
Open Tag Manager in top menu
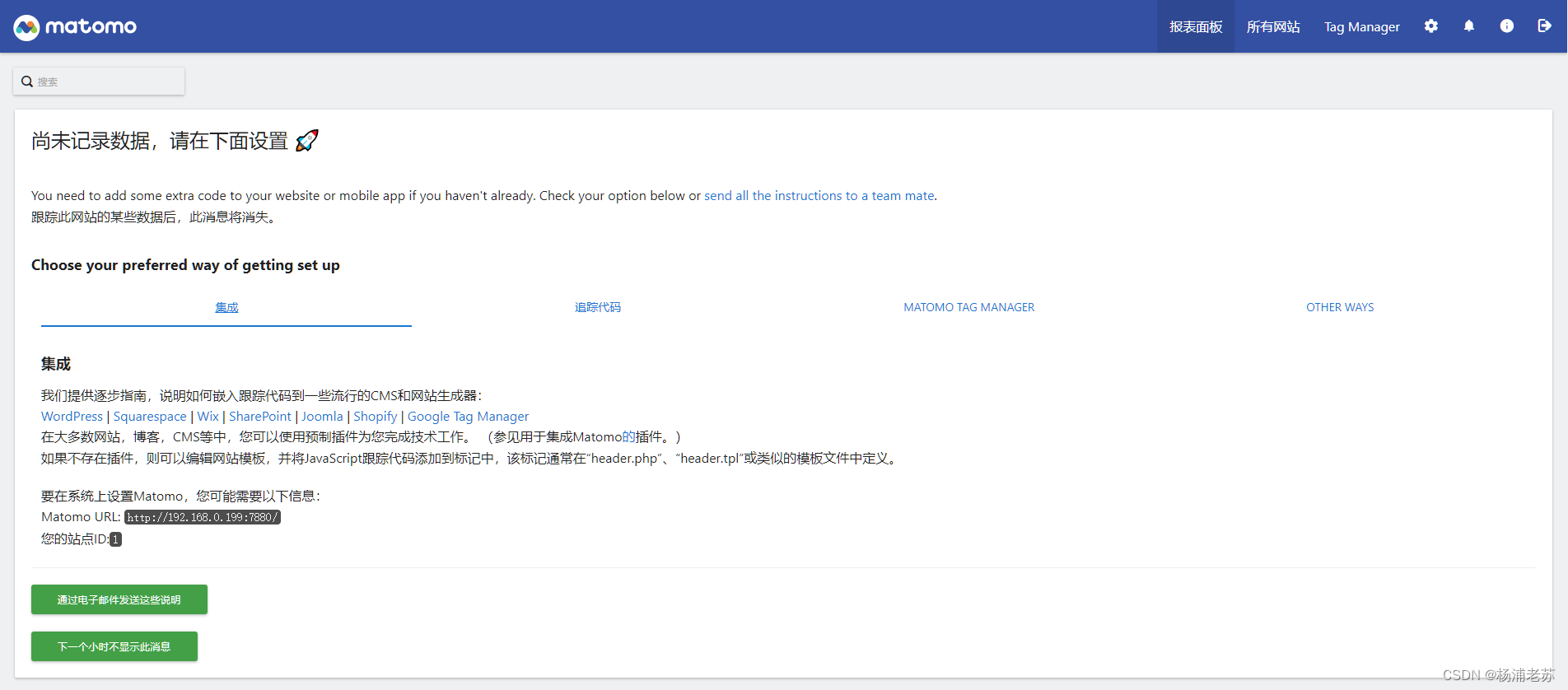tap(1361, 26)
